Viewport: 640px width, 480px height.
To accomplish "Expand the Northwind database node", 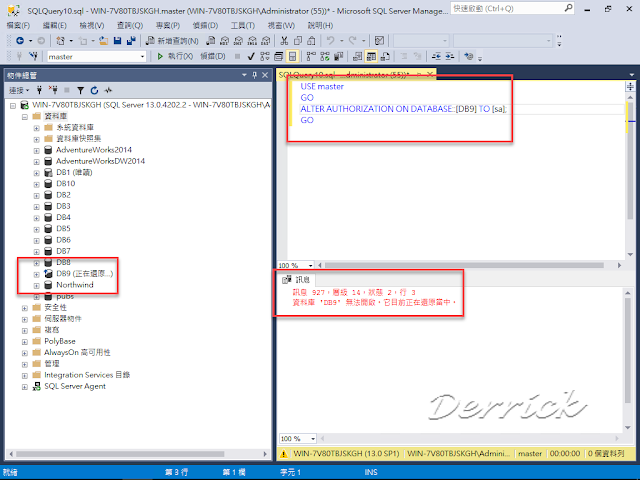I will click(x=36, y=285).
